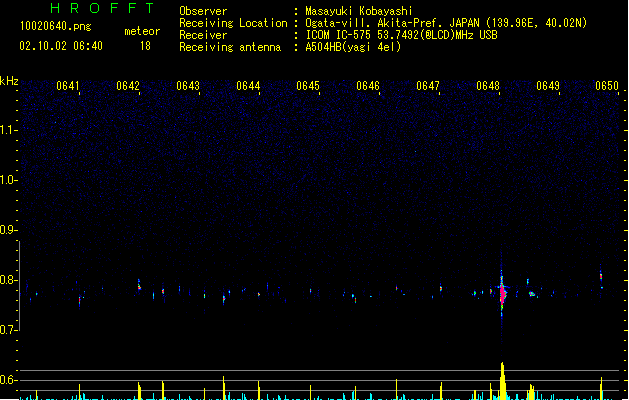
Task: Click the meteor count label
Action: click(142, 31)
